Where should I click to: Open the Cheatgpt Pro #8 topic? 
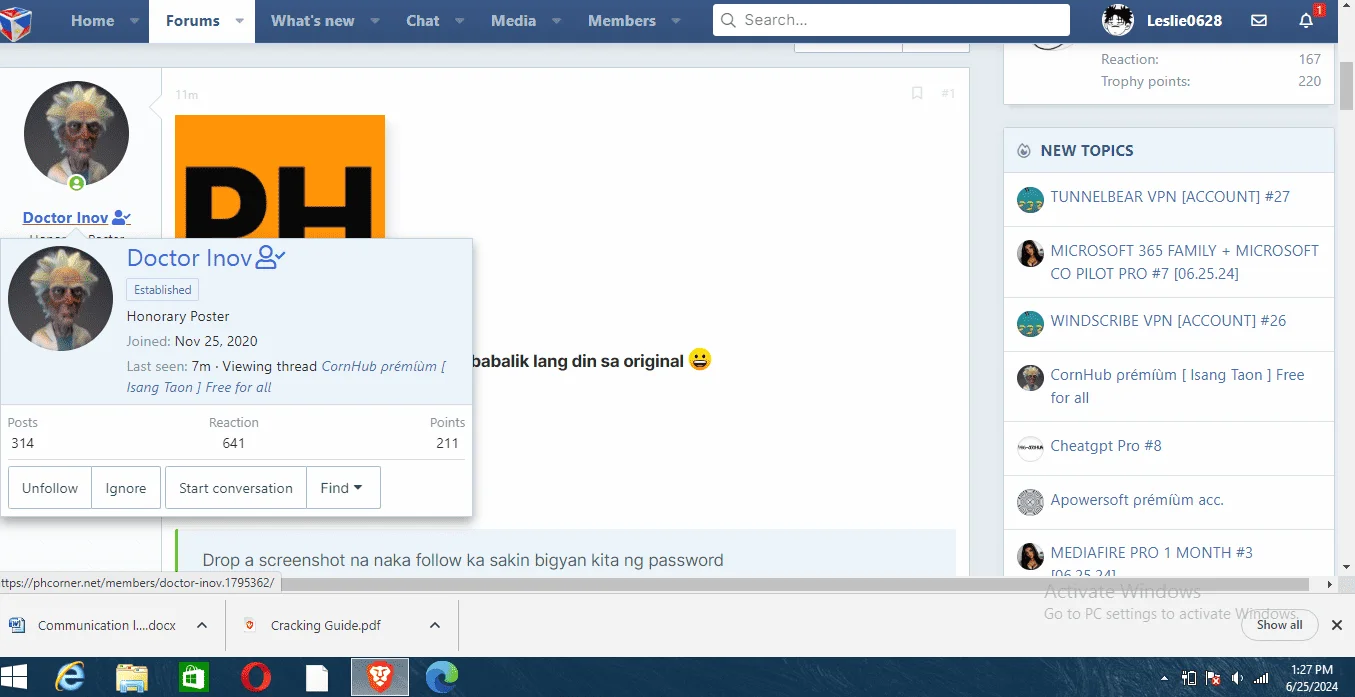1106,446
